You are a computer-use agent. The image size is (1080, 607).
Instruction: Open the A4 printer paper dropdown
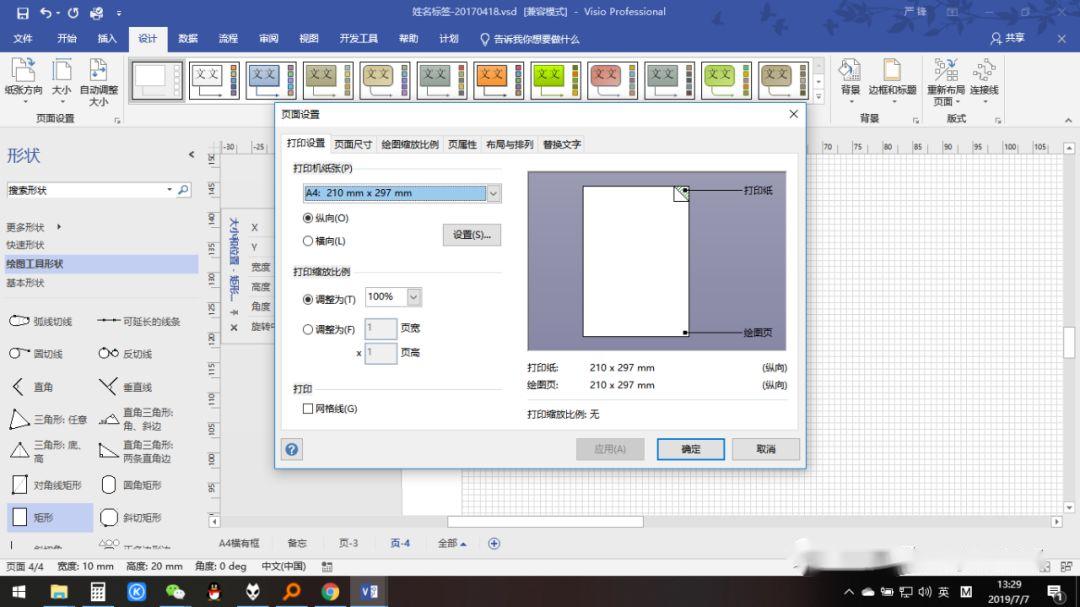(493, 193)
